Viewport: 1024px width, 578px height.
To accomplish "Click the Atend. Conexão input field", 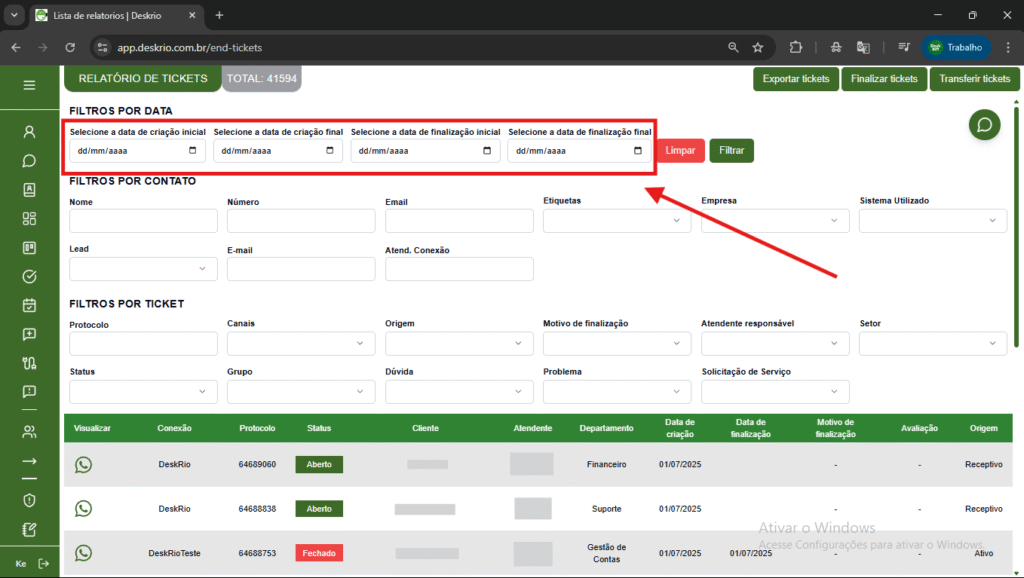I will [459, 269].
